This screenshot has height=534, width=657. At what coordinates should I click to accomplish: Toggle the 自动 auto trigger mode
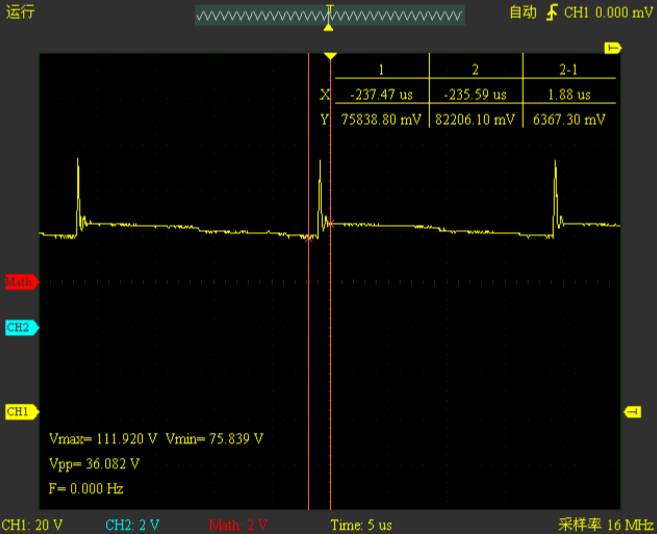pos(523,13)
